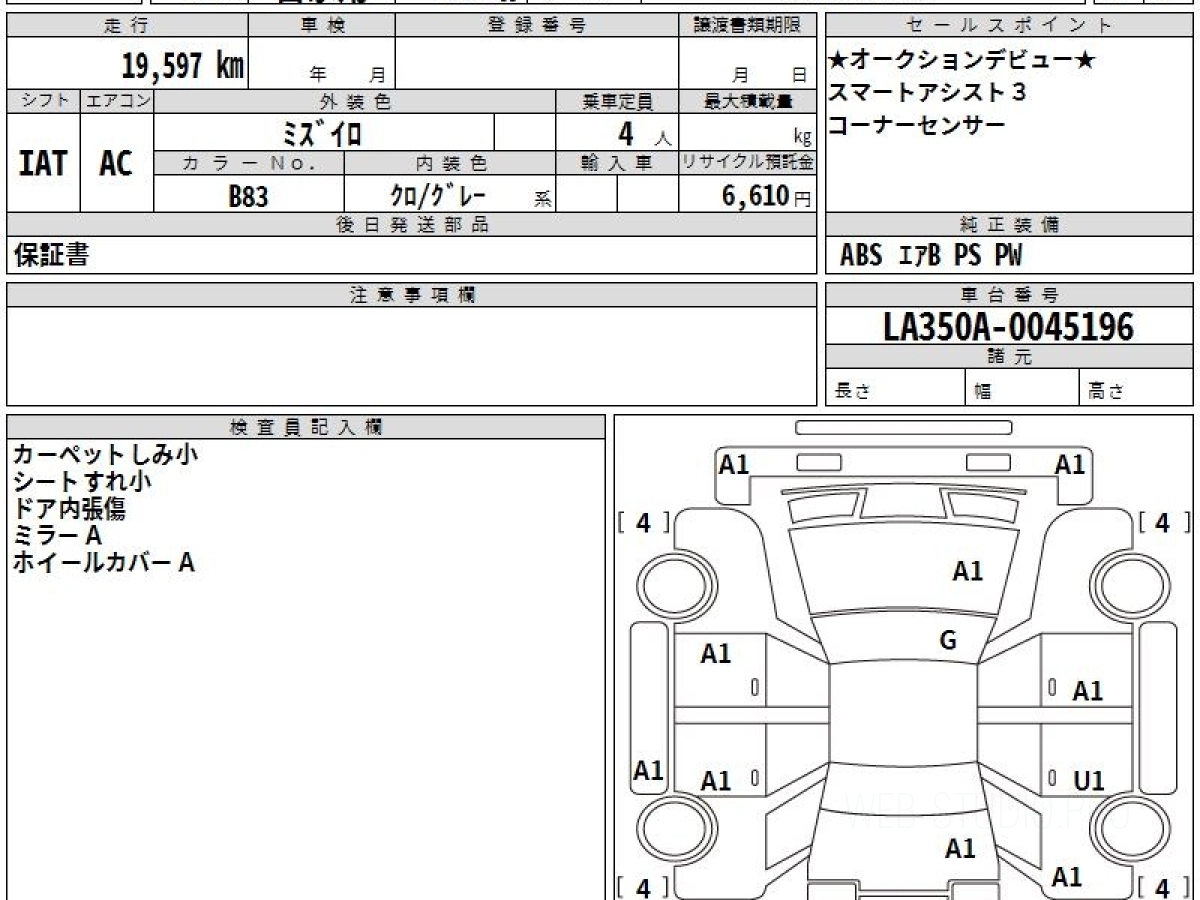The image size is (1200, 900).
Task: Click chassis number LA350A-0045196
Action: (1008, 326)
